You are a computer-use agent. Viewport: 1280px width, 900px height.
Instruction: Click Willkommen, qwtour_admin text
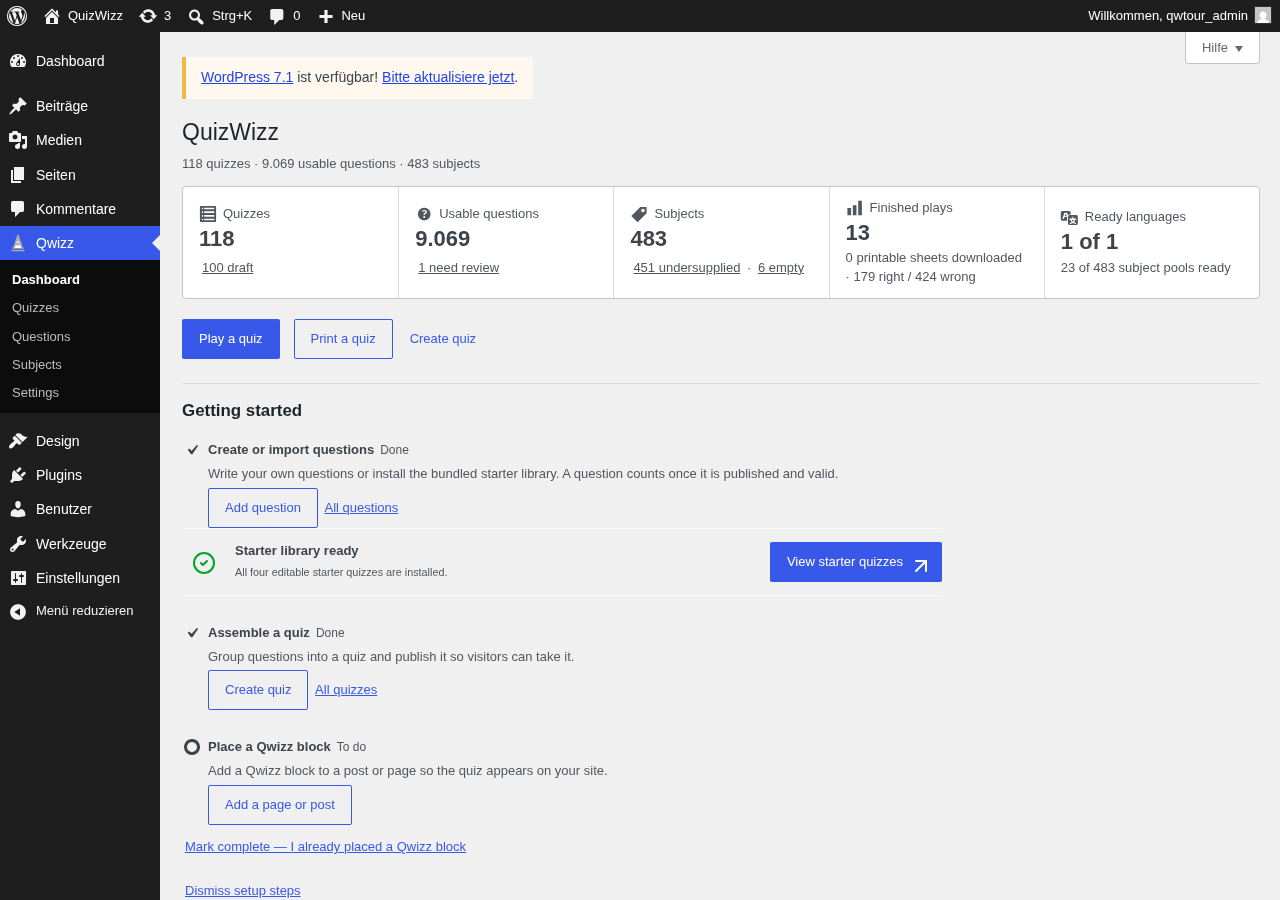tap(1168, 16)
